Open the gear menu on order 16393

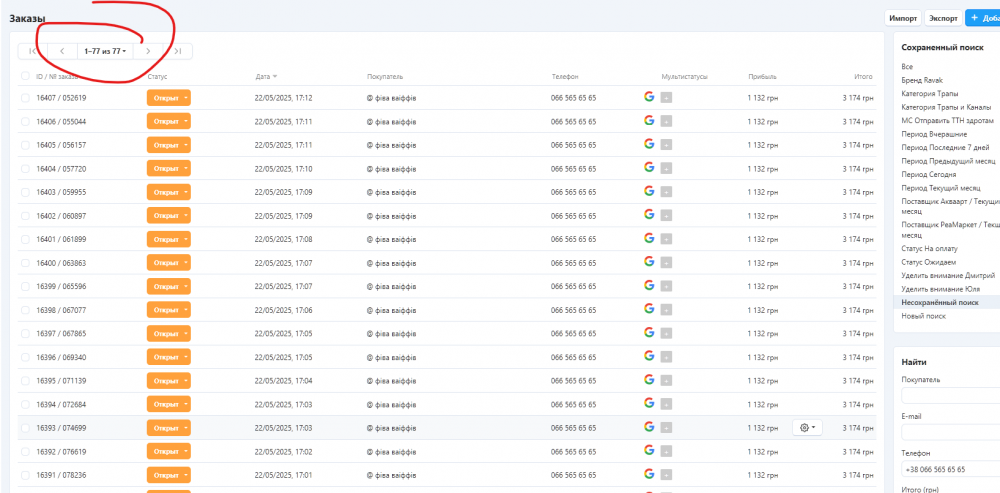point(806,427)
